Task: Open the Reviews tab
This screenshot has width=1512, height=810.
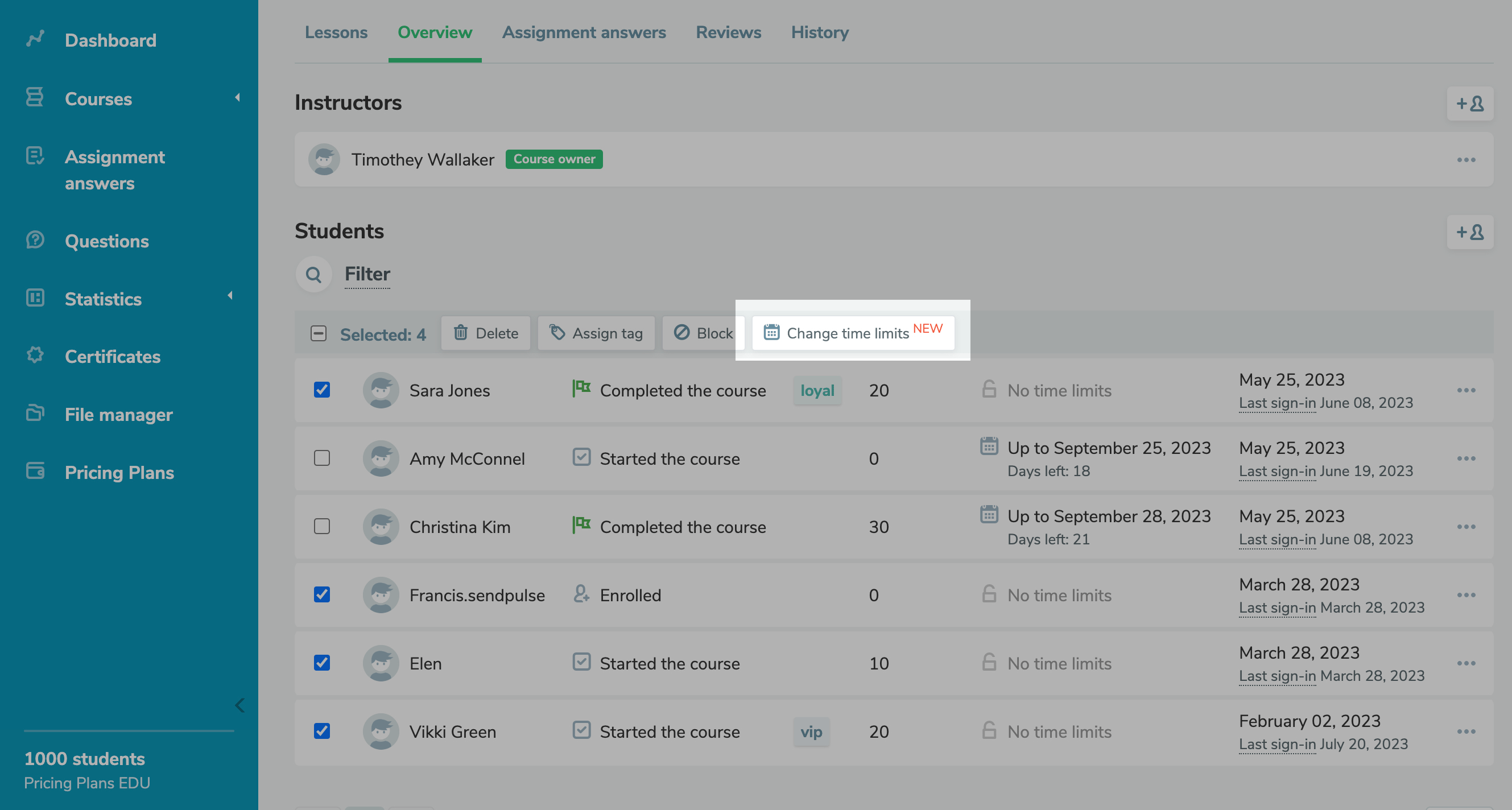Action: point(728,32)
